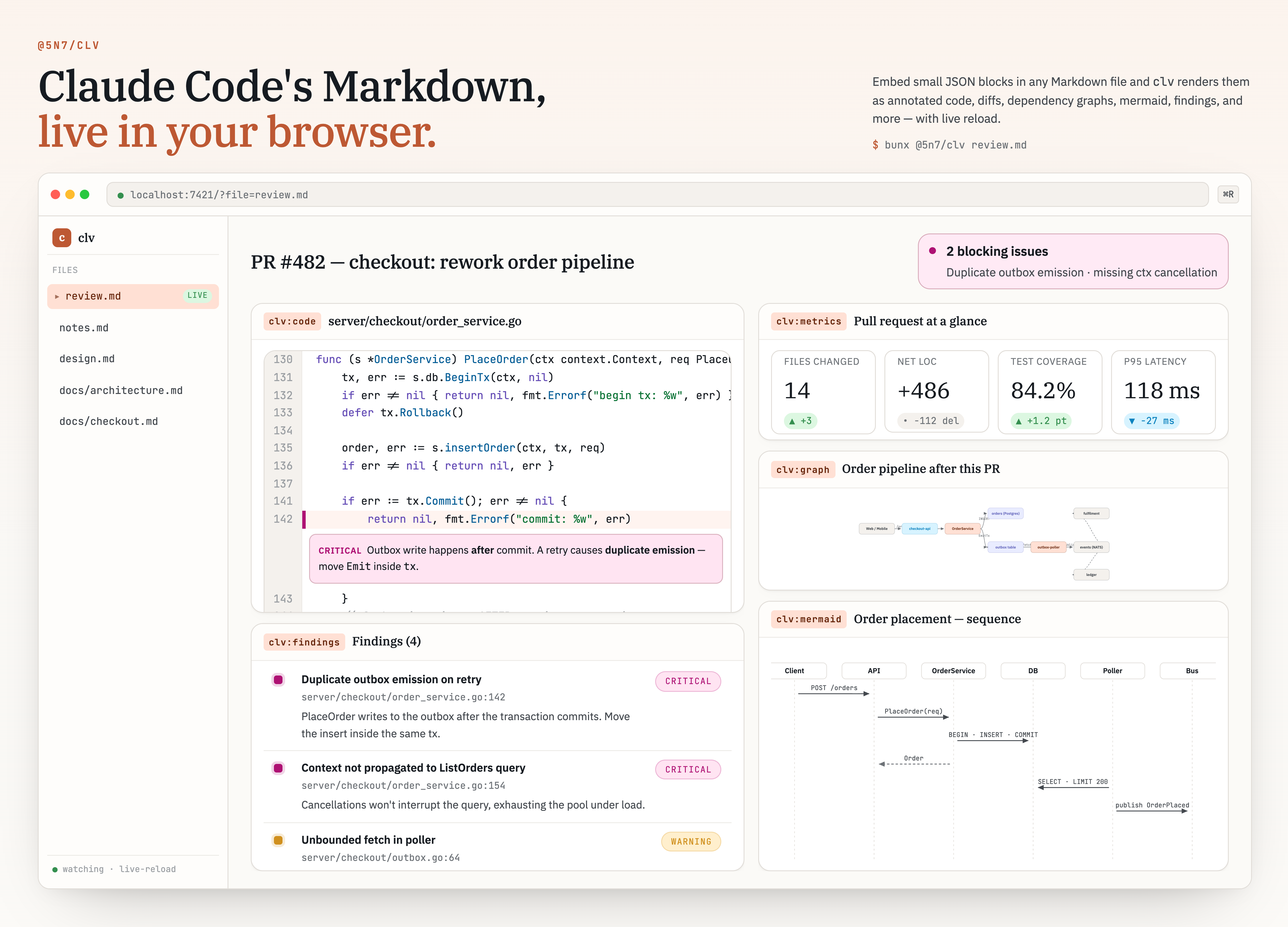This screenshot has height=927, width=1288.
Task: Click the '$ bunx @5n7/clv review.md' command
Action: (x=949, y=145)
